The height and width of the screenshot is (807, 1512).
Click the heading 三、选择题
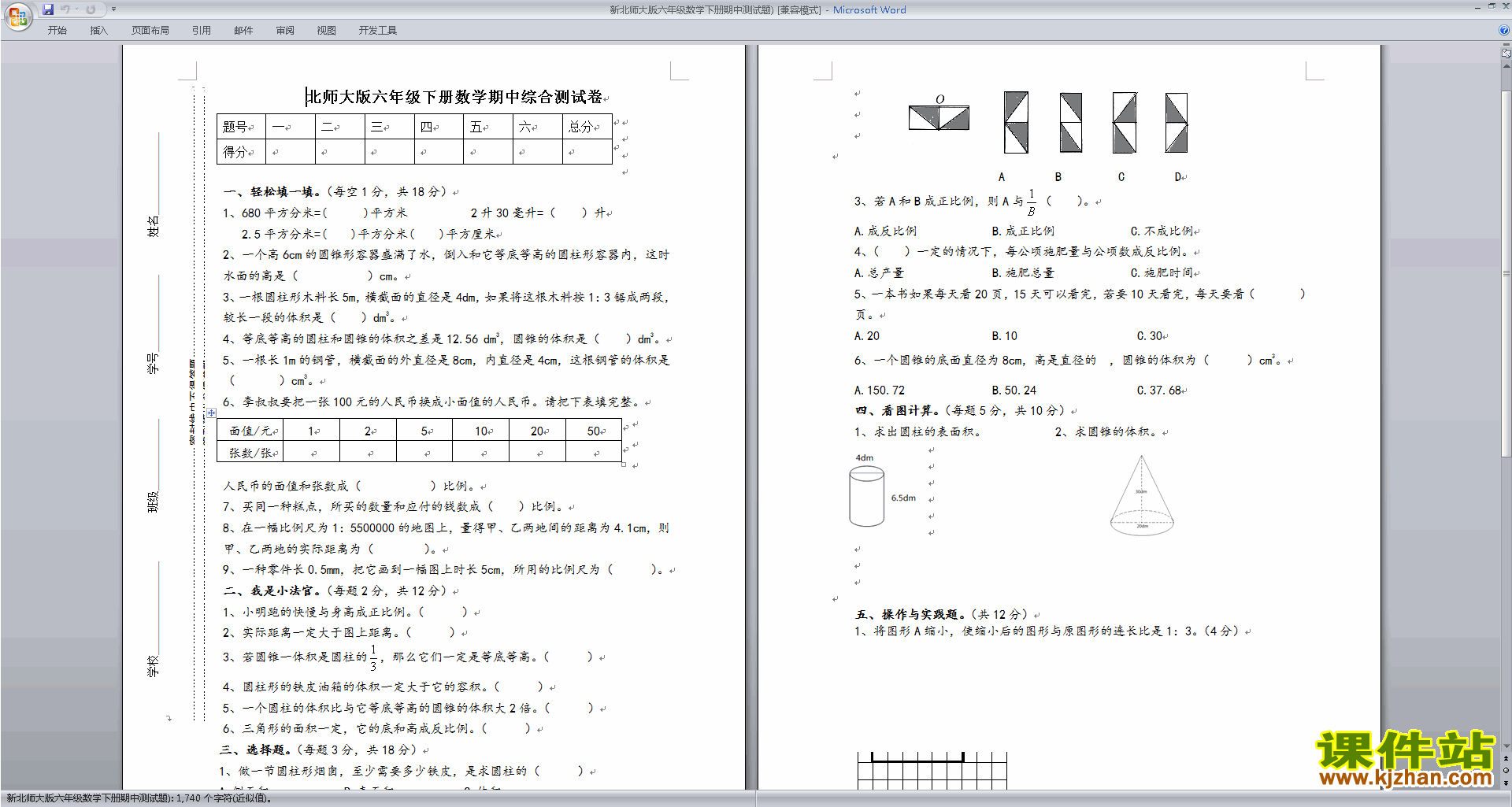click(255, 750)
